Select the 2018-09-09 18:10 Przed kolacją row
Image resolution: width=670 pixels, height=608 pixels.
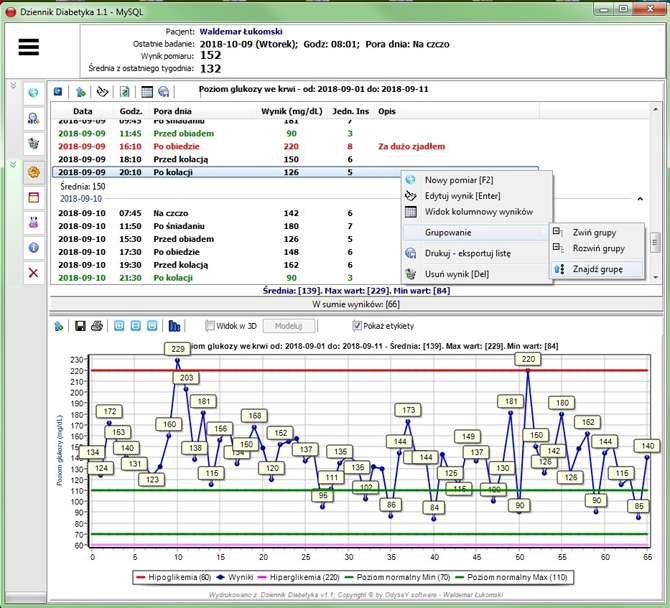click(295, 159)
